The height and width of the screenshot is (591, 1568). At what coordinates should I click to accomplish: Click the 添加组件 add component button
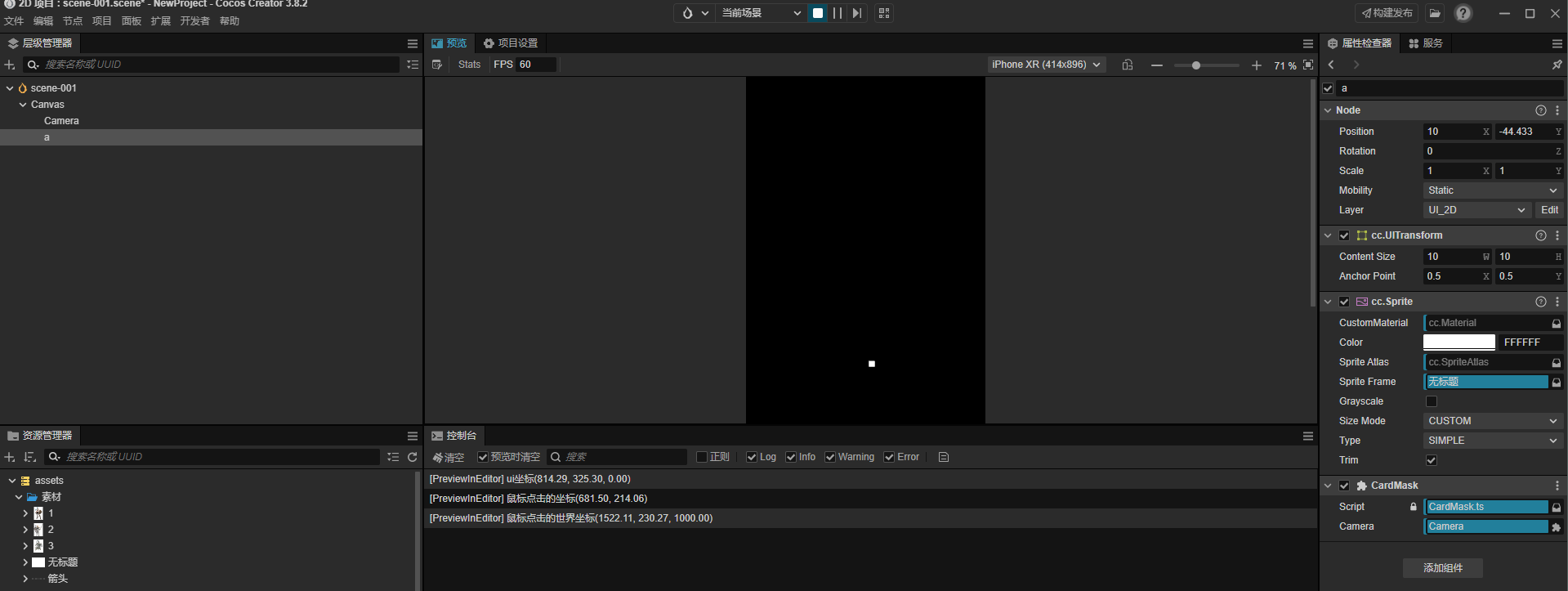pos(1443,568)
